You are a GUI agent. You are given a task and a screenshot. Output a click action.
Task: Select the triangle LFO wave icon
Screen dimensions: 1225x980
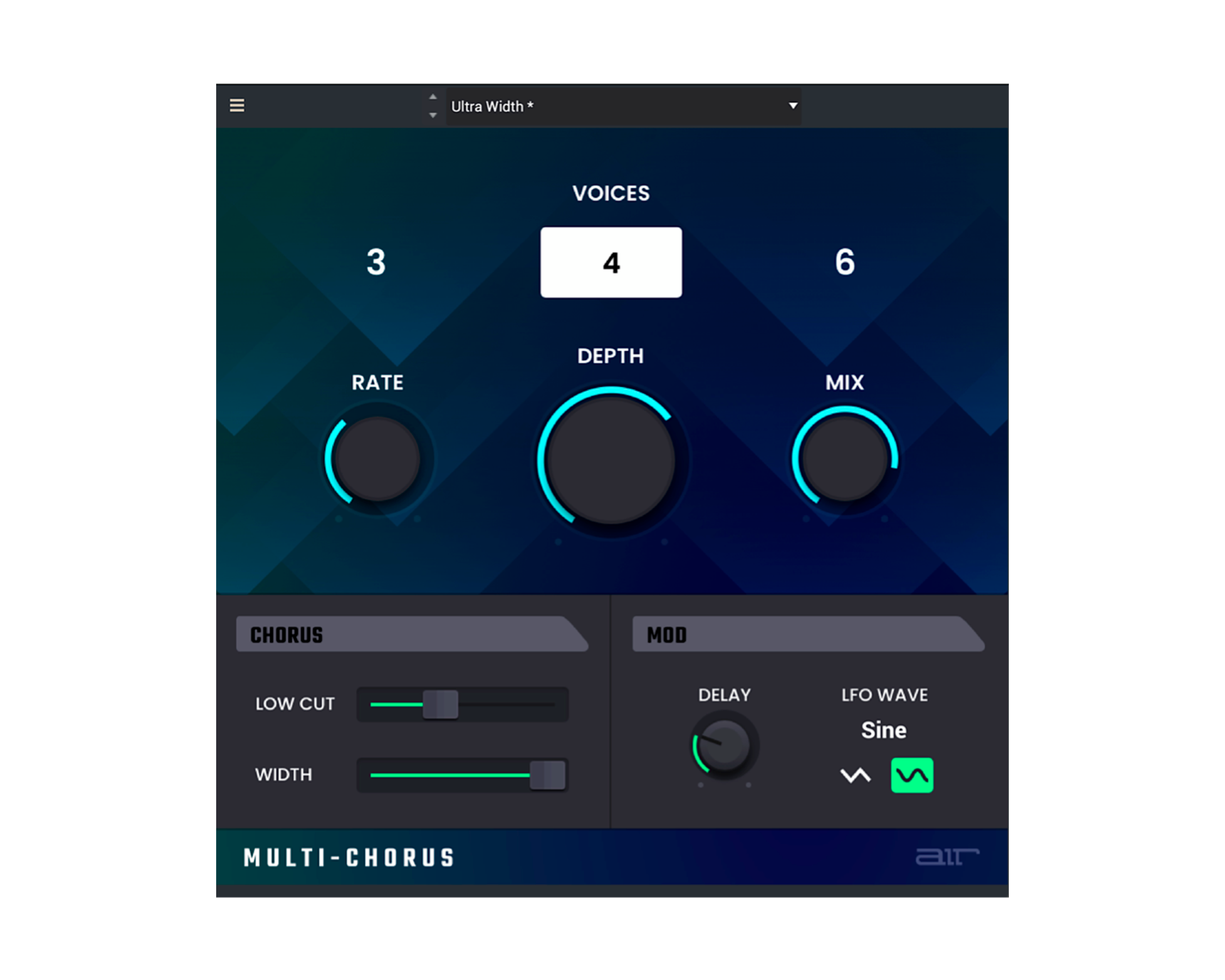tap(856, 775)
